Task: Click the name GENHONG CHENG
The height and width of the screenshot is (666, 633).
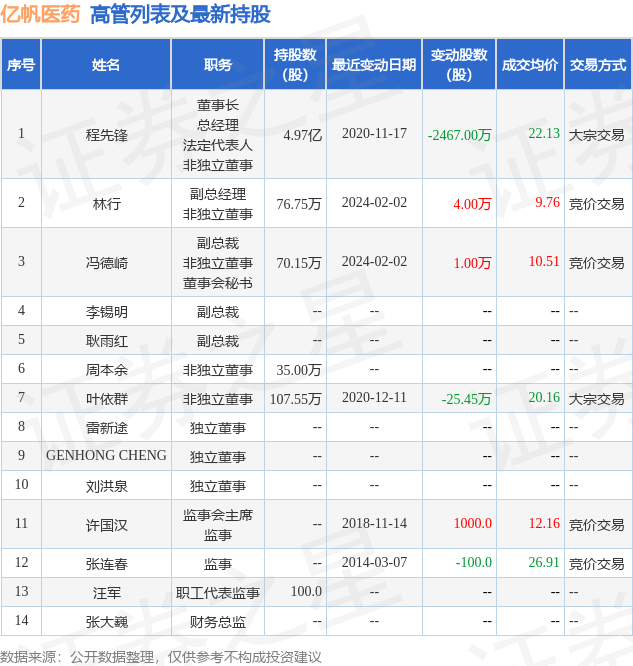Action: pos(106,455)
